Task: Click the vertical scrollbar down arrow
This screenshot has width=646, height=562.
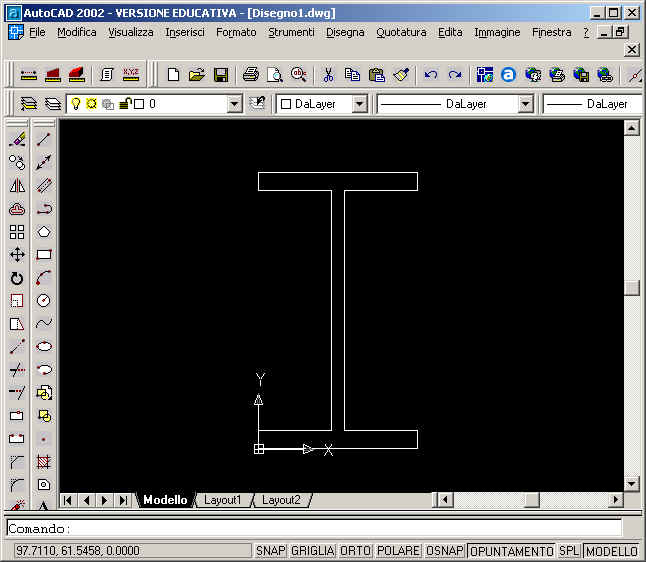Action: coord(632,483)
